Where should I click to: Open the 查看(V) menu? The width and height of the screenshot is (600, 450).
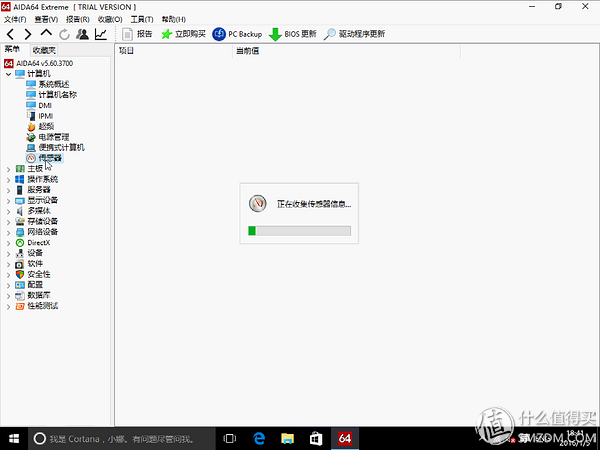(x=46, y=19)
